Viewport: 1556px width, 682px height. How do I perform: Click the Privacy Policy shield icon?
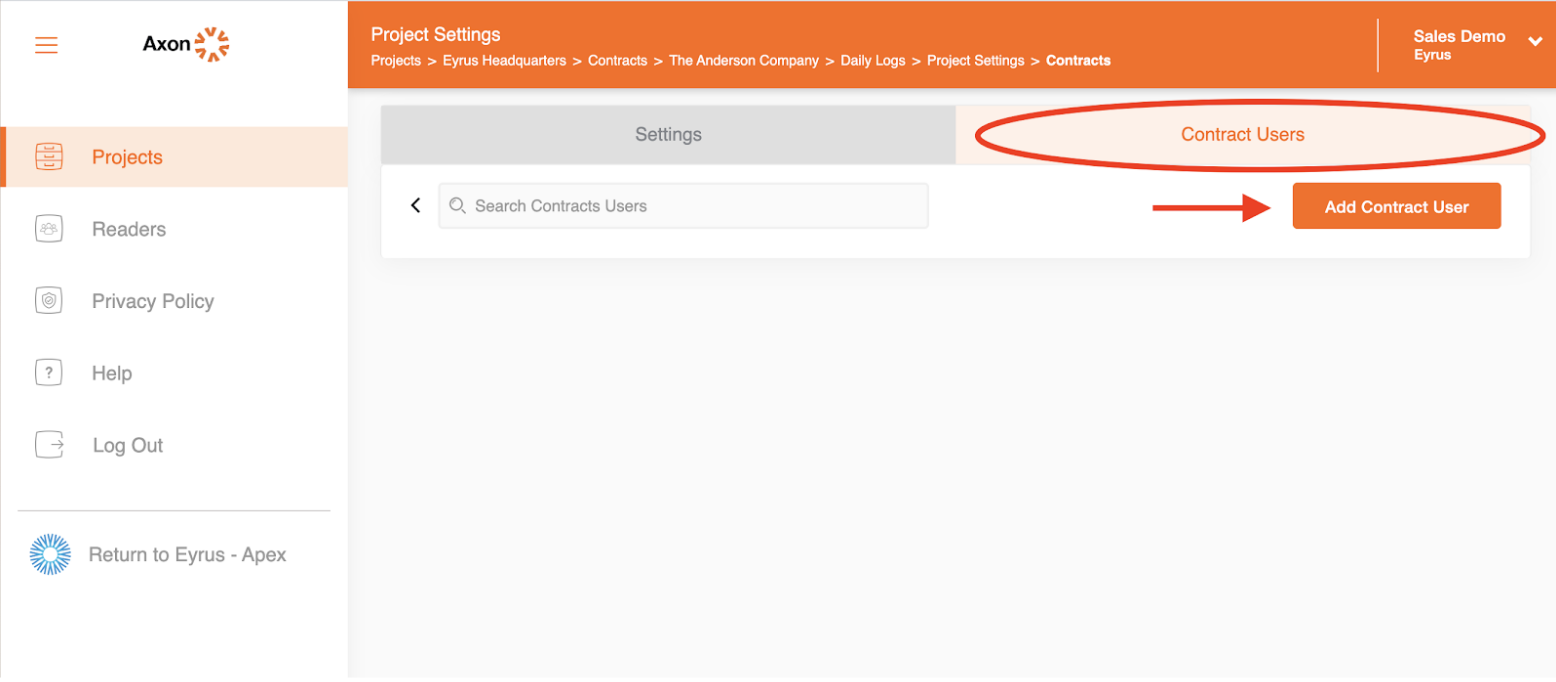[x=48, y=301]
